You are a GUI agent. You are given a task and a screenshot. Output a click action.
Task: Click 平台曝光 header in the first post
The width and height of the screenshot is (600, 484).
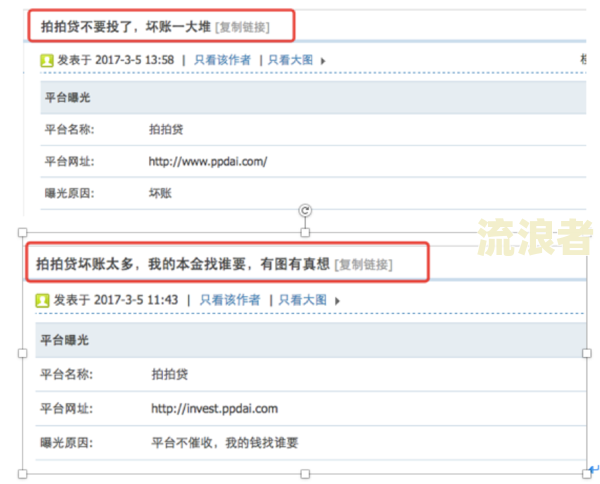coord(68,98)
